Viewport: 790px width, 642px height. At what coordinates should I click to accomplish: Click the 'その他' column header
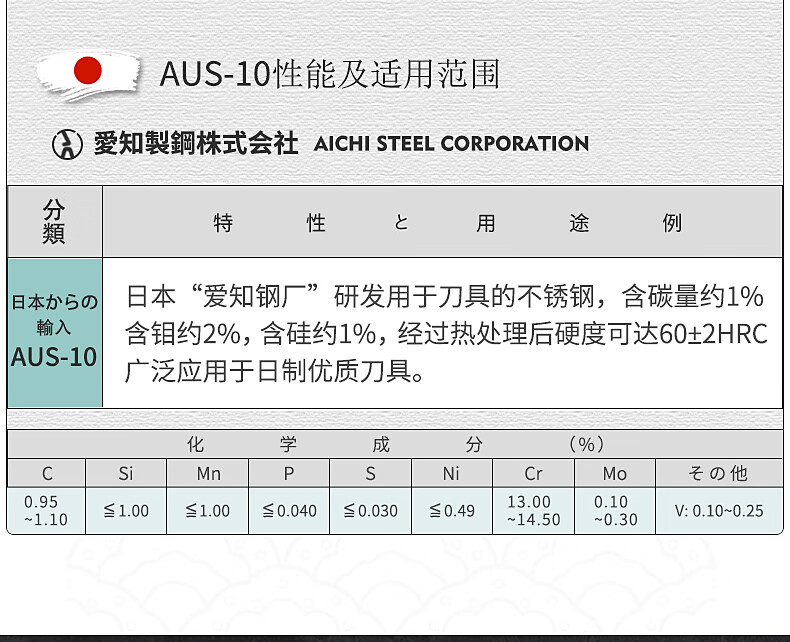point(718,474)
